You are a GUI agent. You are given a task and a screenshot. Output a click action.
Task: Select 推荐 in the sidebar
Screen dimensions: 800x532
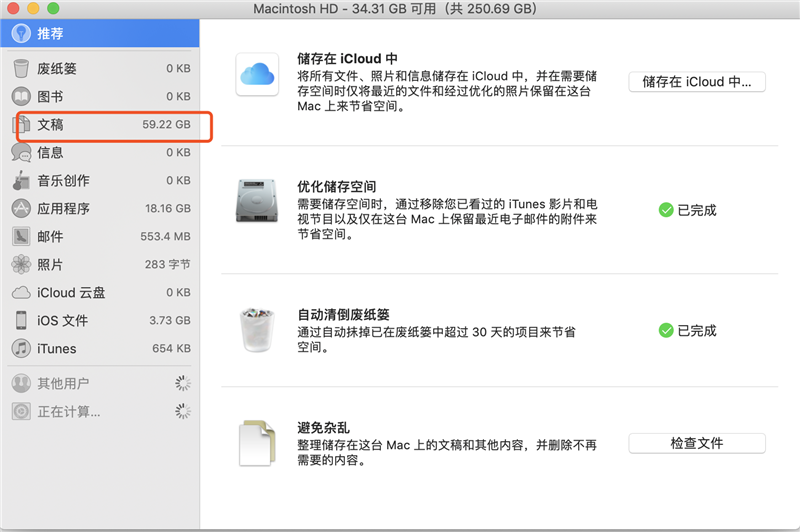(x=100, y=33)
